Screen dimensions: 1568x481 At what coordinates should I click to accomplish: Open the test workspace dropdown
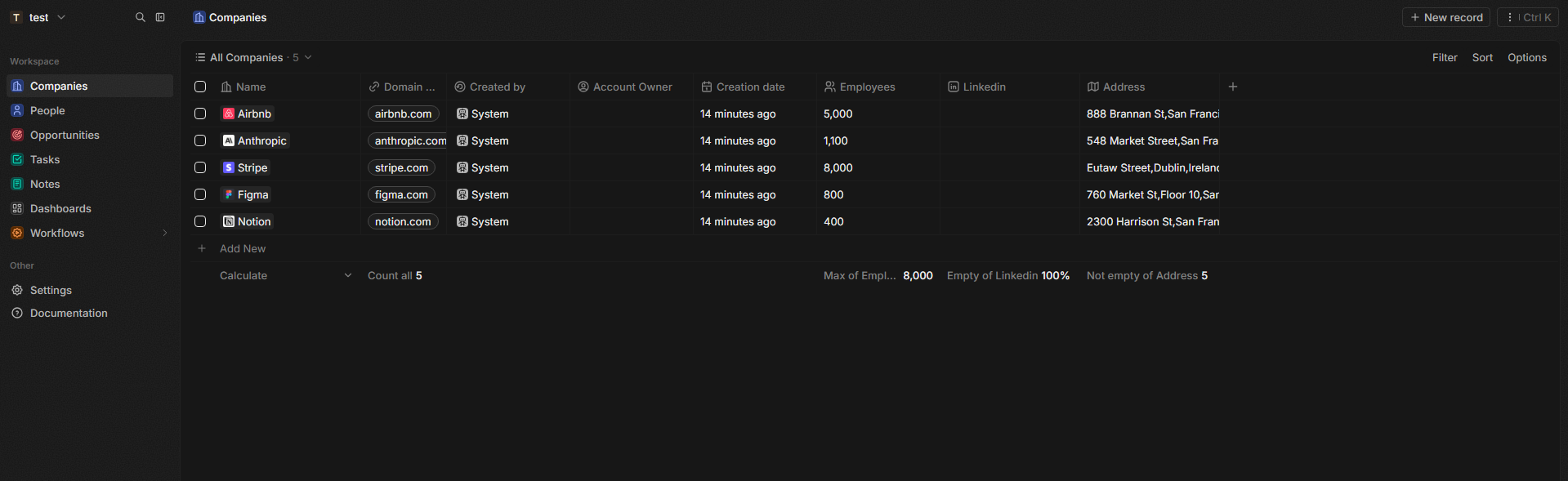pos(38,17)
